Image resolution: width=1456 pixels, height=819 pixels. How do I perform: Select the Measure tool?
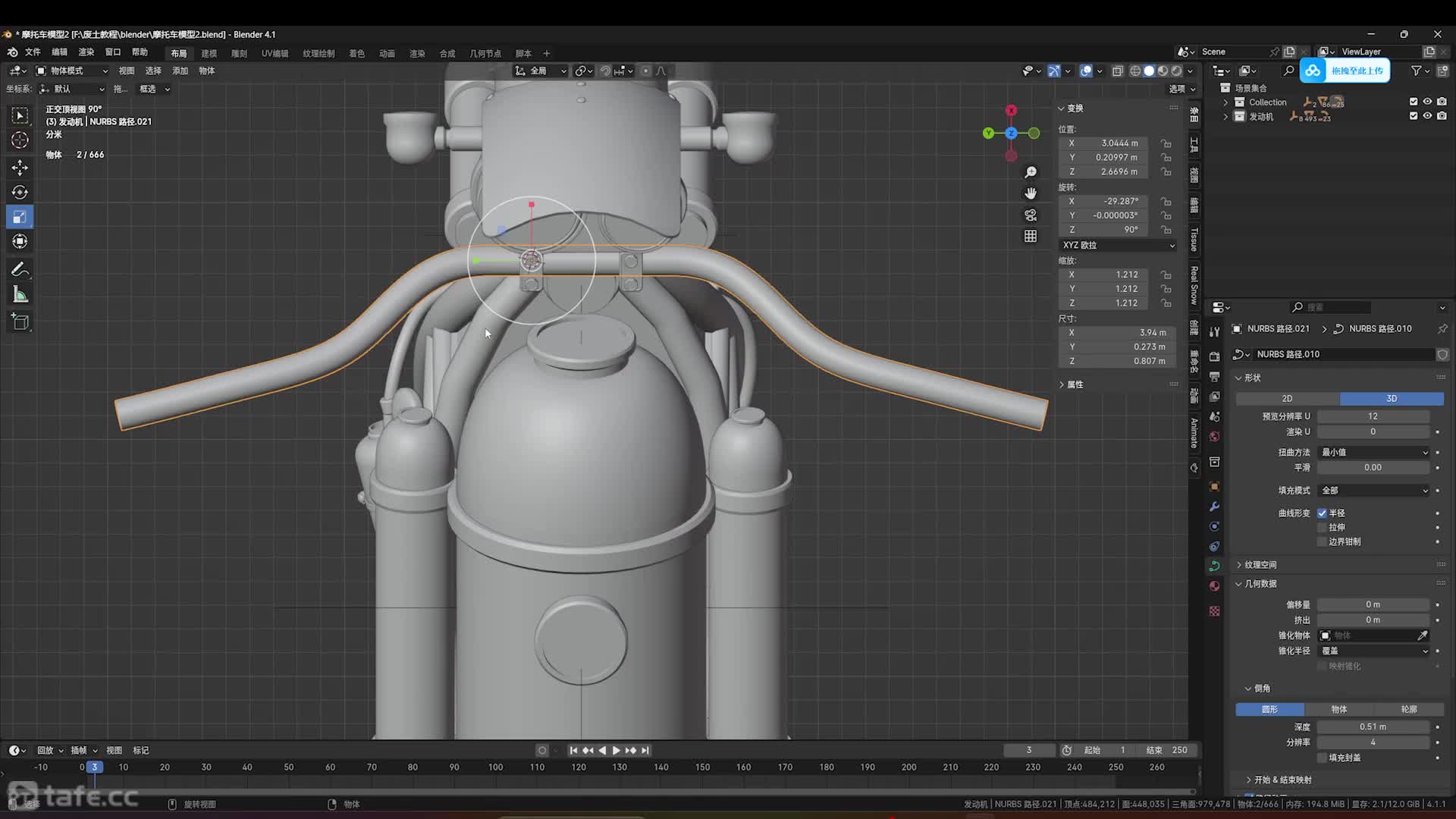click(20, 295)
